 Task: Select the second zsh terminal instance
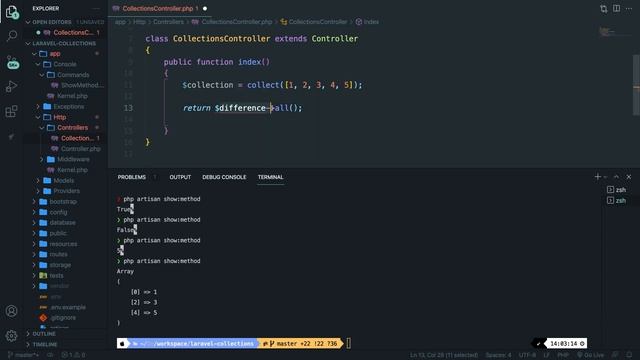616,200
